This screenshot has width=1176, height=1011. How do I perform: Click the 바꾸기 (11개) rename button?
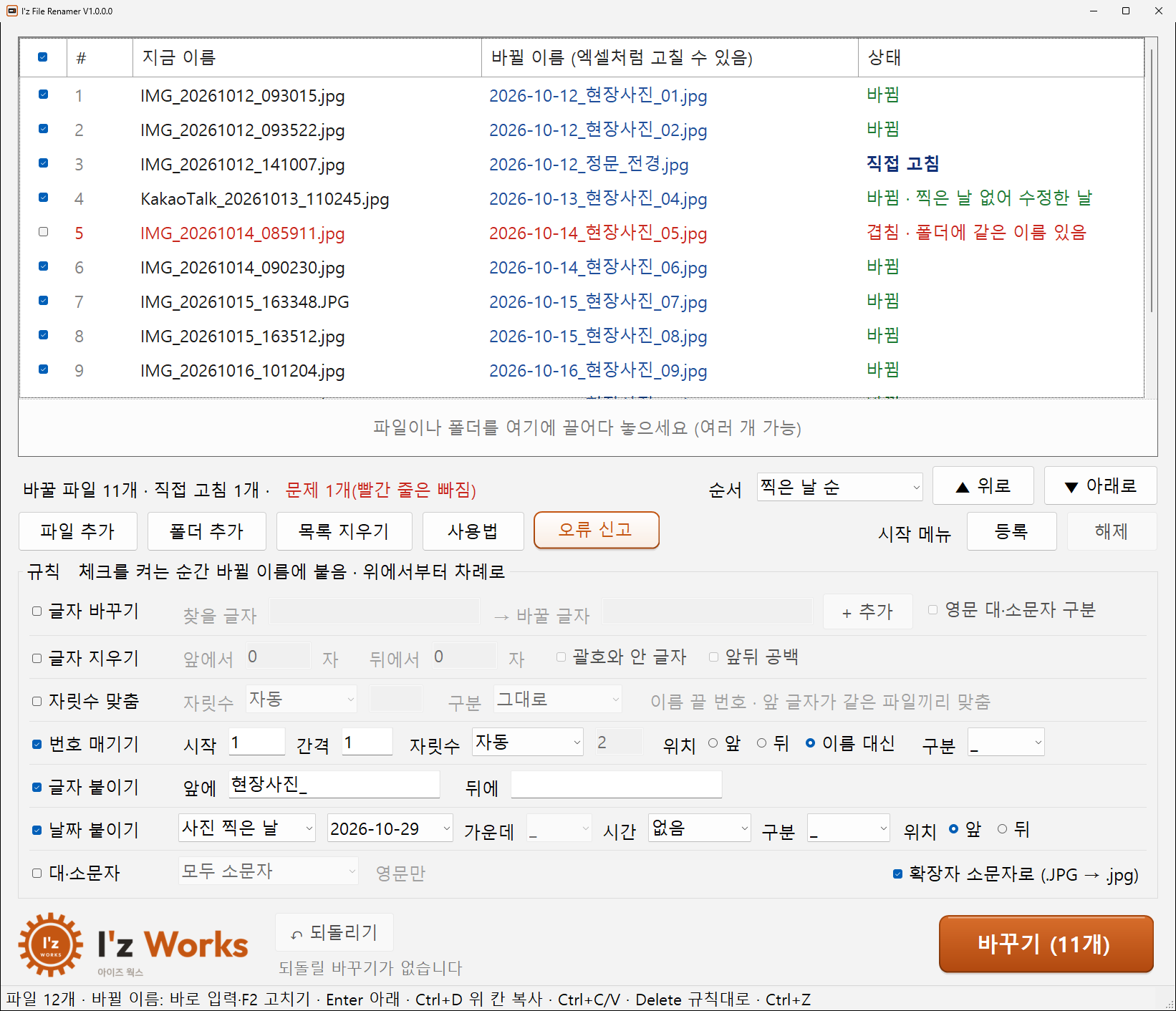point(1046,944)
